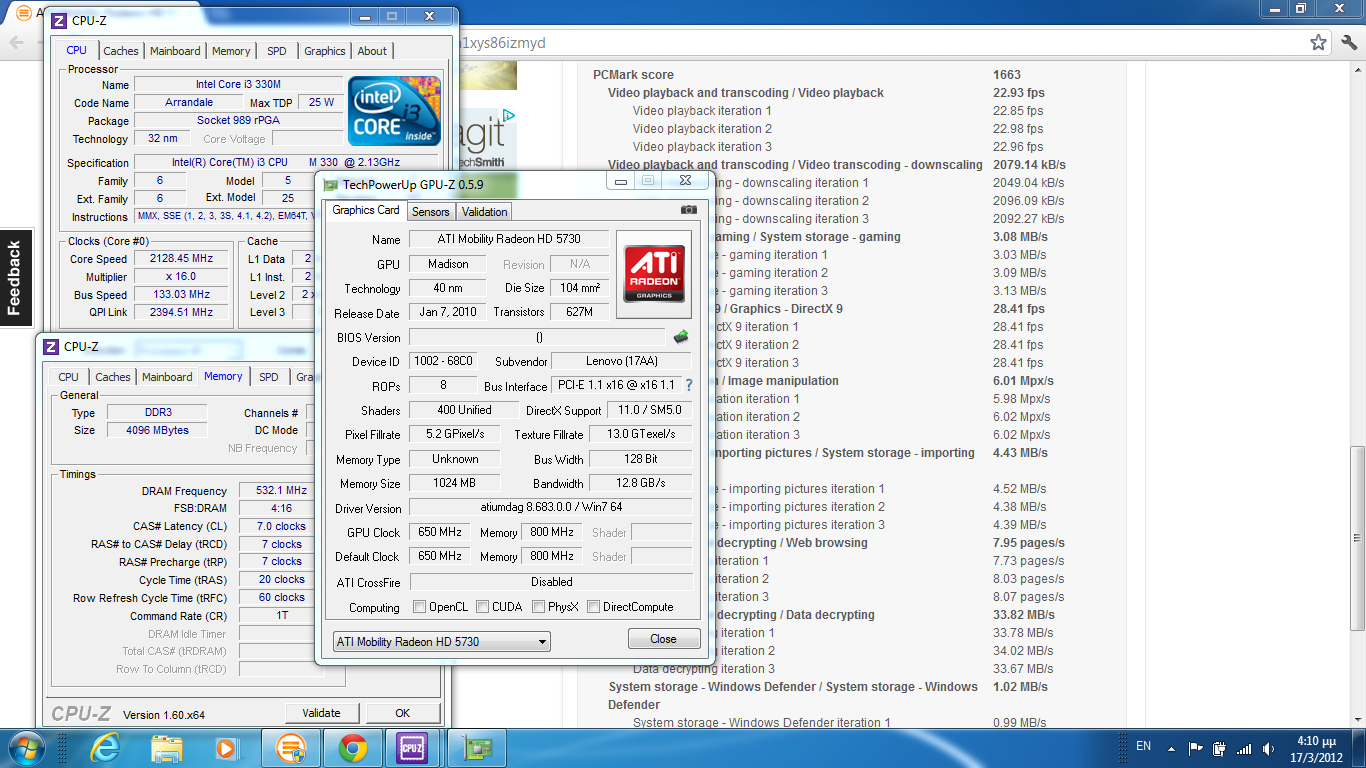Open SPD tab in top CPU-Z window
Screen dimensions: 1366x768
(277, 51)
